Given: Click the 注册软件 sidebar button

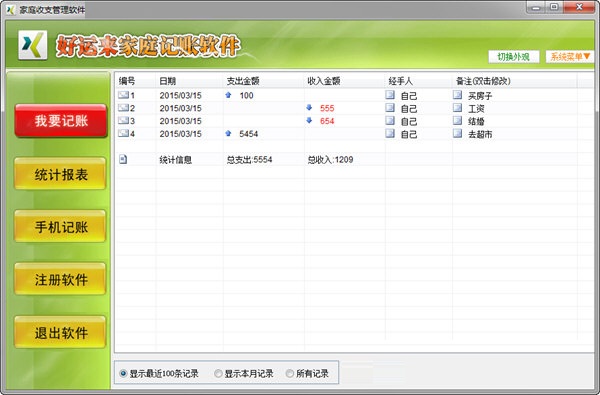Looking at the screenshot, I should (x=60, y=279).
